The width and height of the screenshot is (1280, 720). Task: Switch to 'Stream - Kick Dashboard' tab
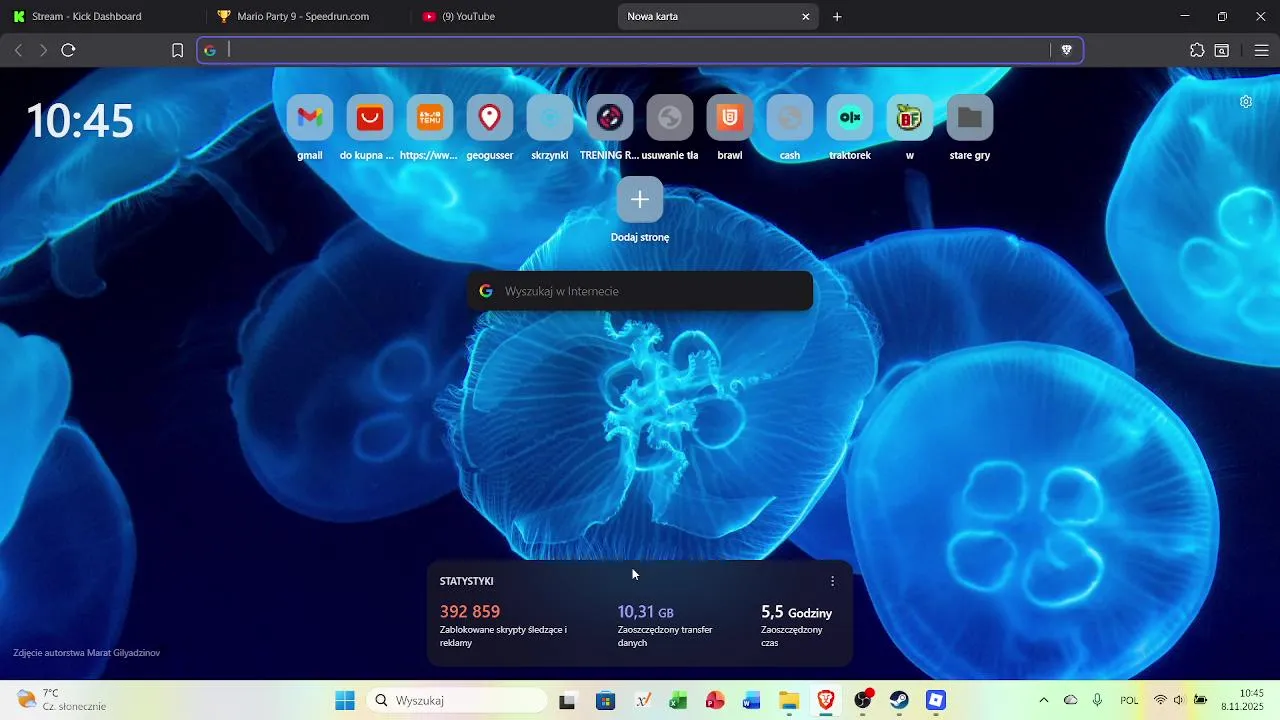pos(104,16)
